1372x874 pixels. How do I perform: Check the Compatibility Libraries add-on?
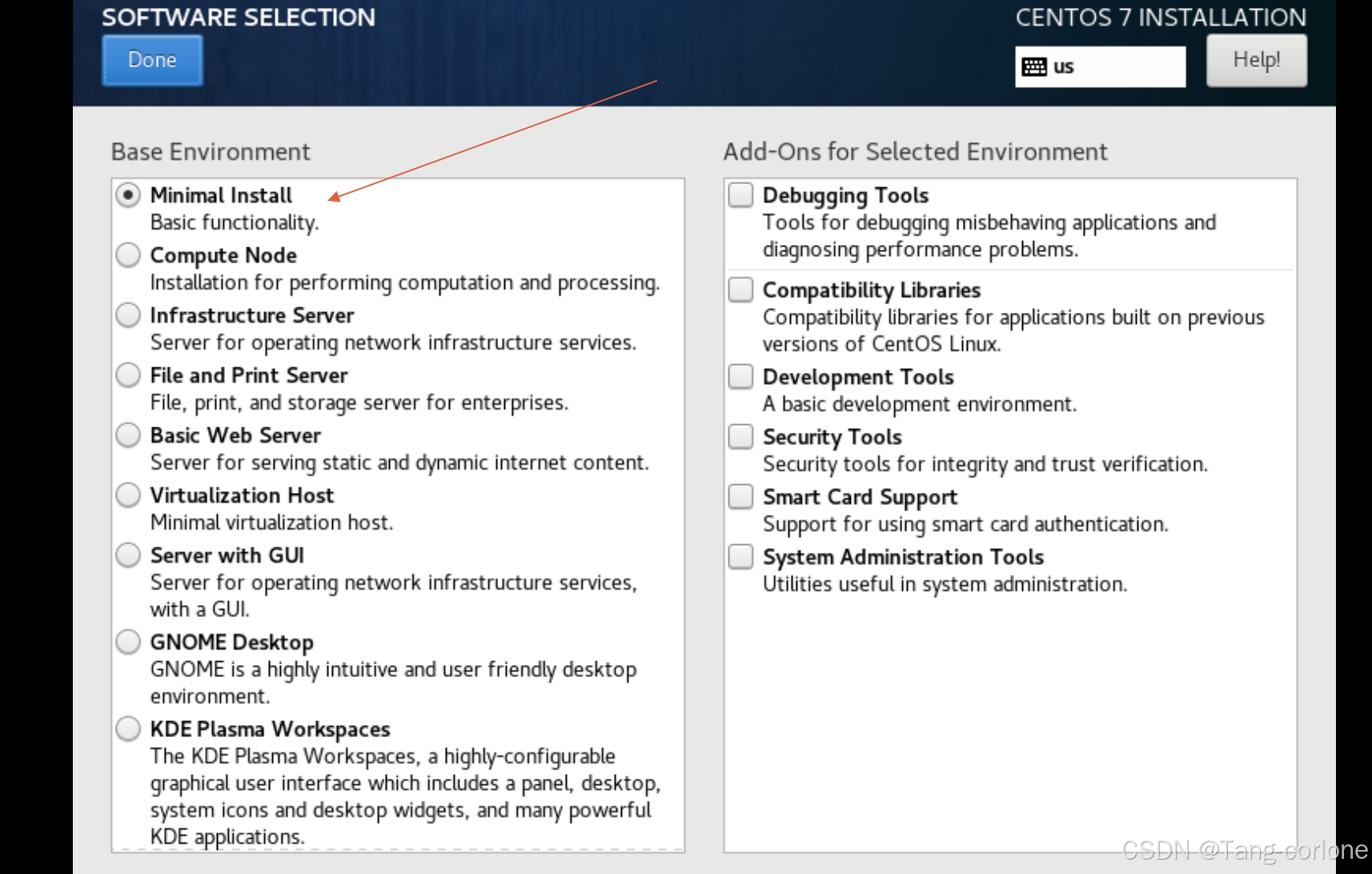pos(741,290)
